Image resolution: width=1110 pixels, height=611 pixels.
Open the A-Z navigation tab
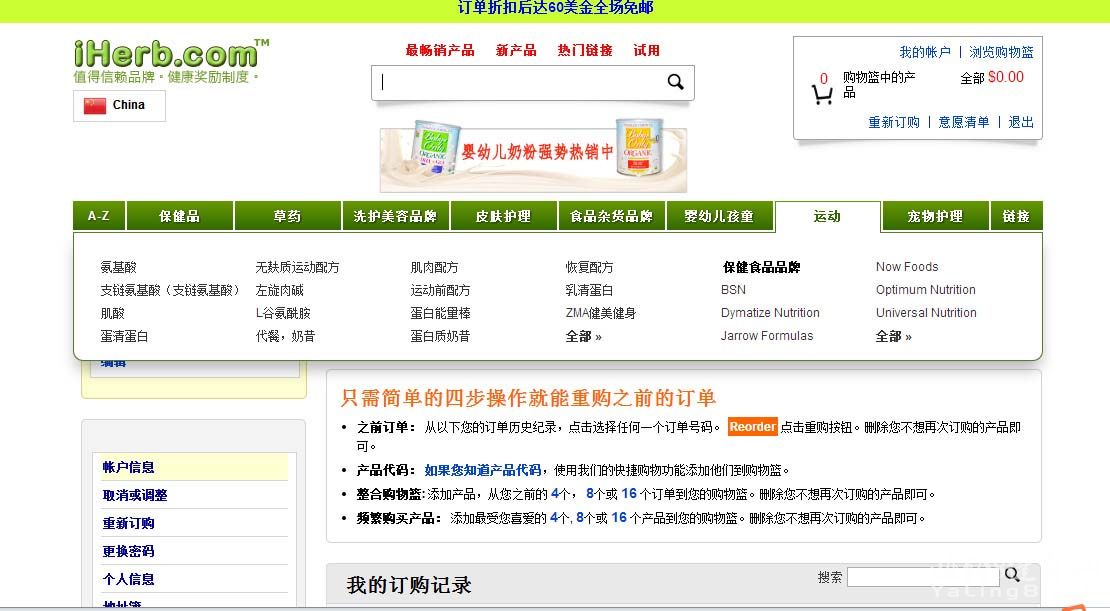[x=99, y=216]
